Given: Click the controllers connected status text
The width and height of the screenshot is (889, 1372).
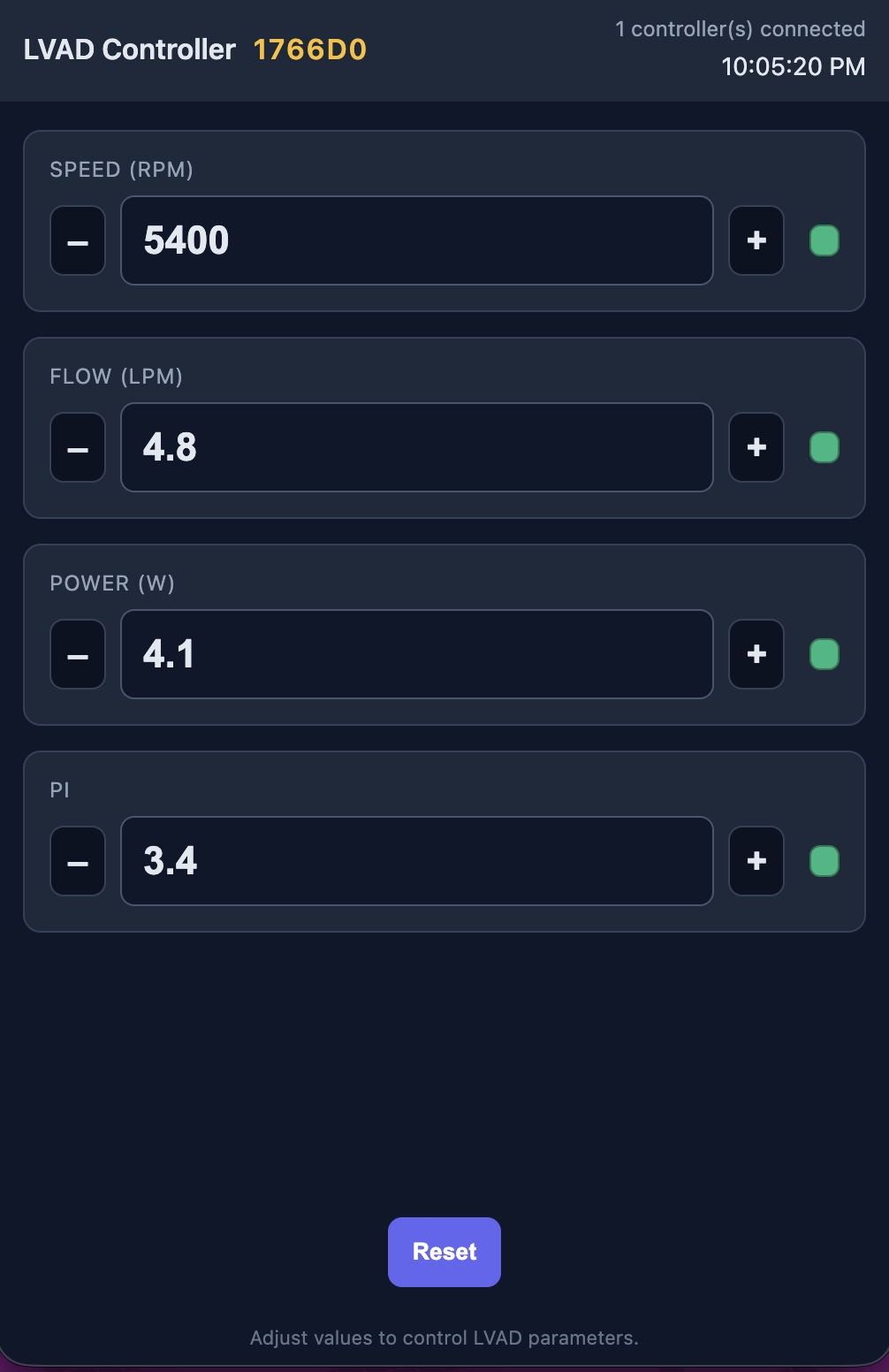Looking at the screenshot, I should pos(740,29).
